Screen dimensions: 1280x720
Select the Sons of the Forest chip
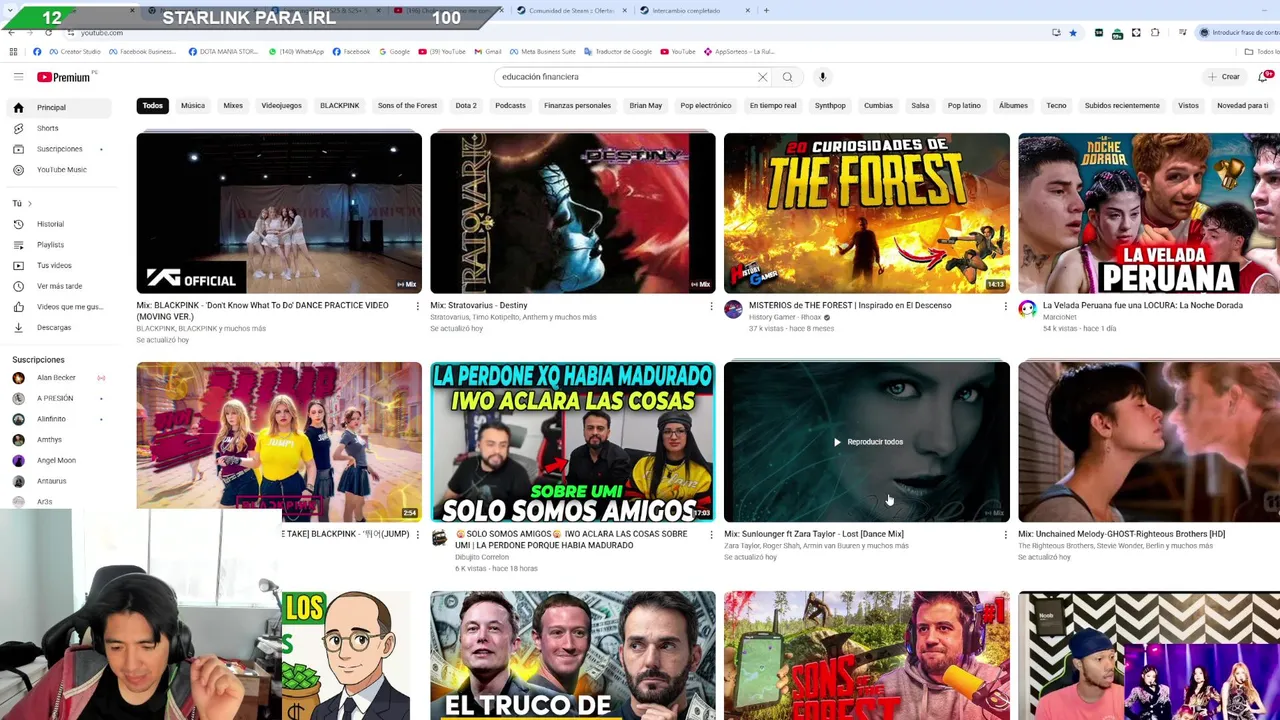click(407, 105)
